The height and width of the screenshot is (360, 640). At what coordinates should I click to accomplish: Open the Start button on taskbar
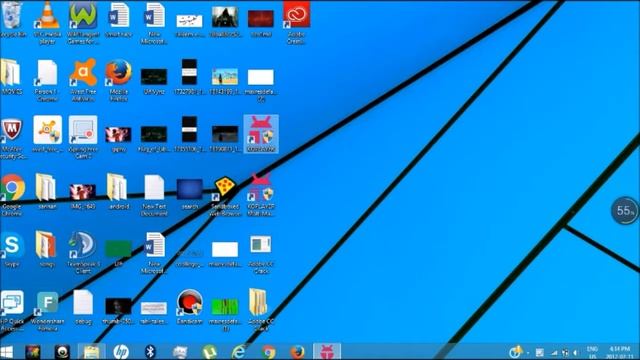pos(7,352)
